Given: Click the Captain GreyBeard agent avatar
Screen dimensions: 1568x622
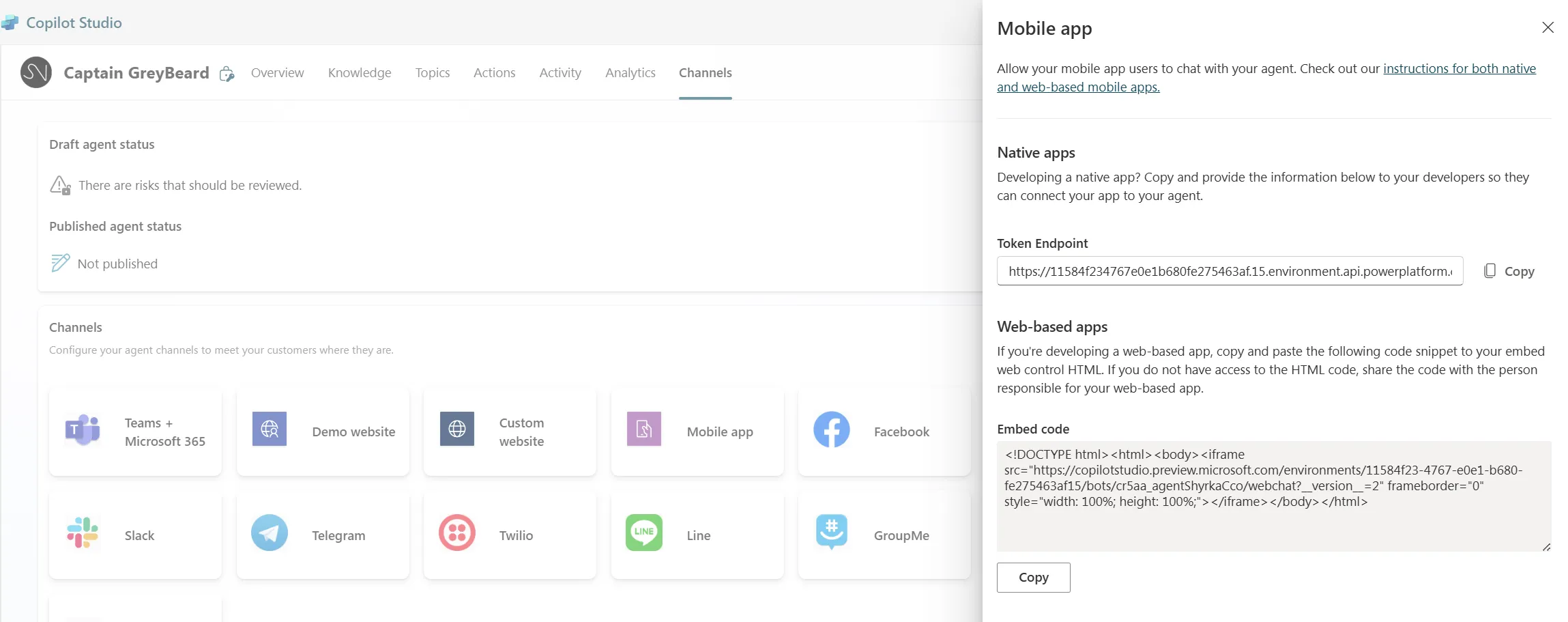Looking at the screenshot, I should [x=36, y=72].
